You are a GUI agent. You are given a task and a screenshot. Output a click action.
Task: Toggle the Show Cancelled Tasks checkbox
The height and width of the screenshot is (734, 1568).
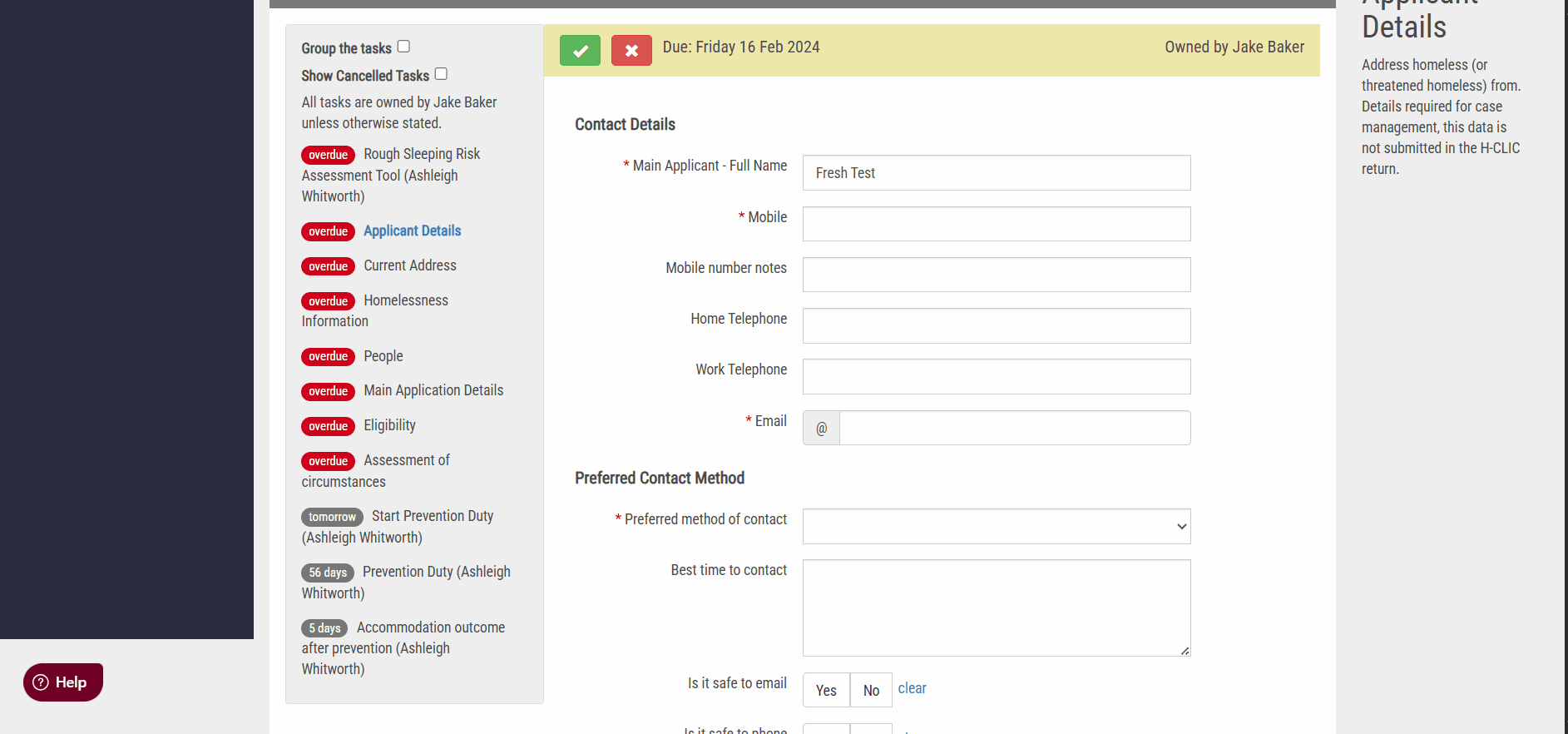pyautogui.click(x=441, y=74)
